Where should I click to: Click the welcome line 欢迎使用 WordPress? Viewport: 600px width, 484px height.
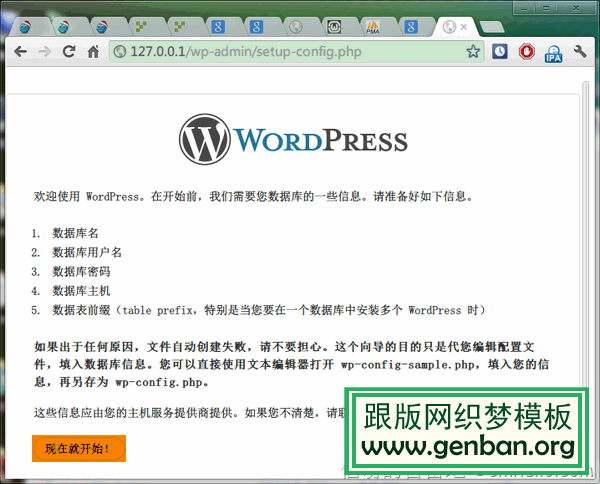click(254, 197)
